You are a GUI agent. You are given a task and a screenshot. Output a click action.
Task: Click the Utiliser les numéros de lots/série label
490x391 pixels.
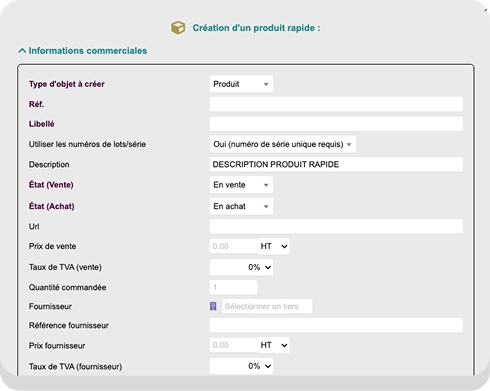[87, 144]
